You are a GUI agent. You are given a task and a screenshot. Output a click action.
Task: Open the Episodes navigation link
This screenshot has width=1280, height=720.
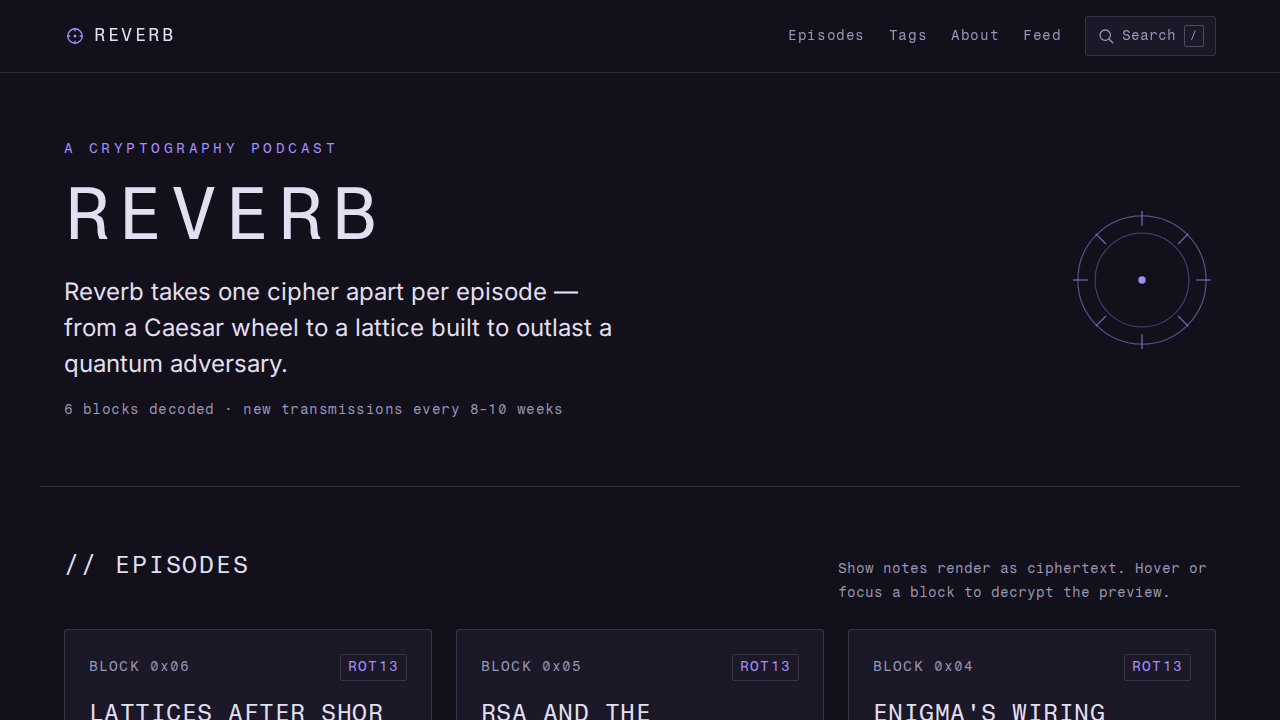coord(826,36)
